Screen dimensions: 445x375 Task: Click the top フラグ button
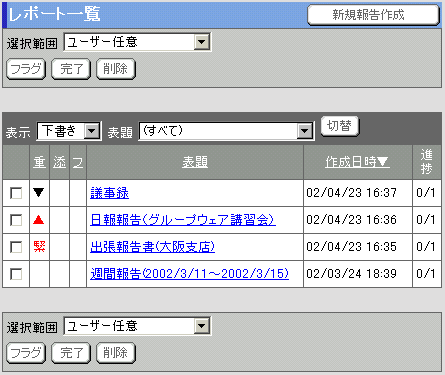click(x=26, y=69)
